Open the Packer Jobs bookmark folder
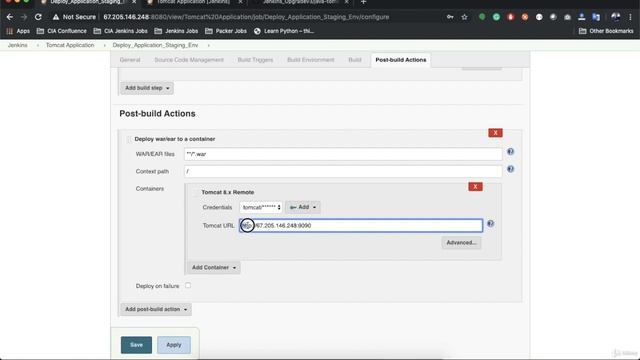Image resolution: width=640 pixels, height=360 pixels. (226, 31)
